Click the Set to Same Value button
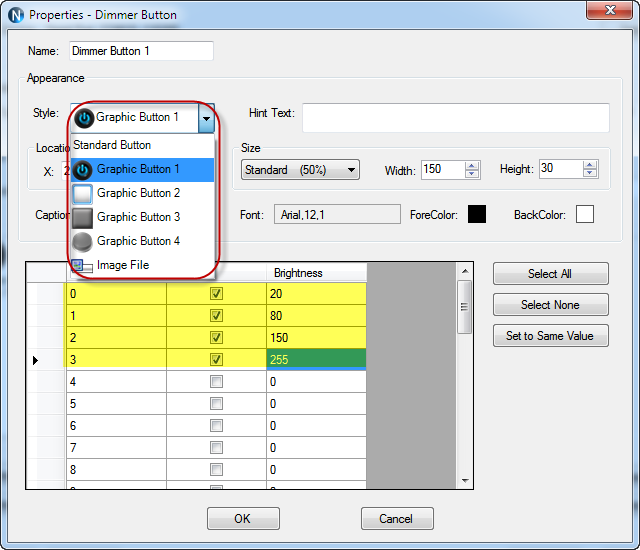This screenshot has width=640, height=550. (x=551, y=336)
